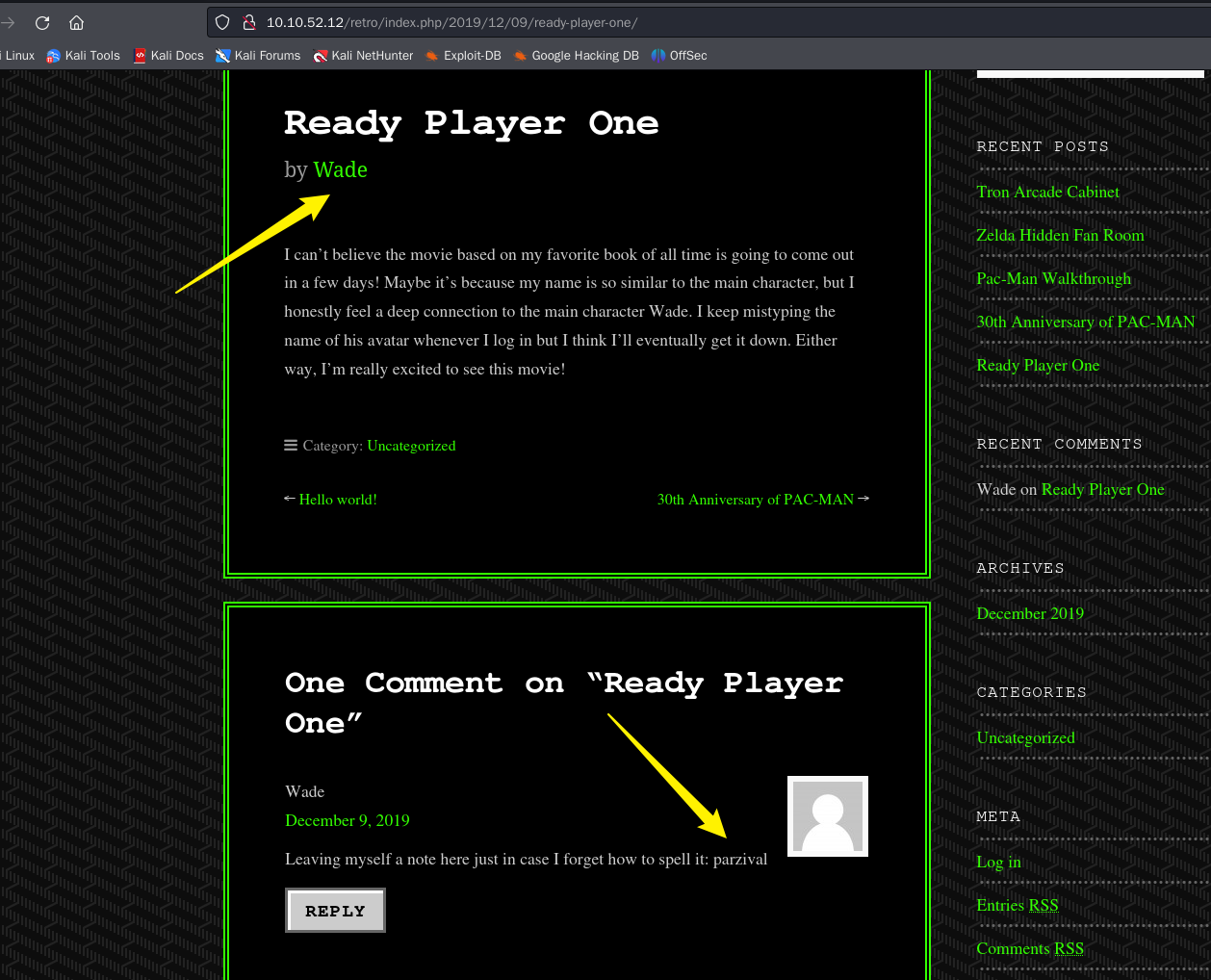Open the Uncategorized category link below post
1211x980 pixels.
tap(411, 446)
